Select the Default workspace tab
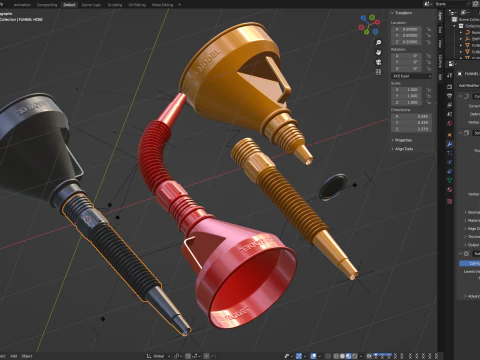The height and width of the screenshot is (360, 480). [x=69, y=5]
